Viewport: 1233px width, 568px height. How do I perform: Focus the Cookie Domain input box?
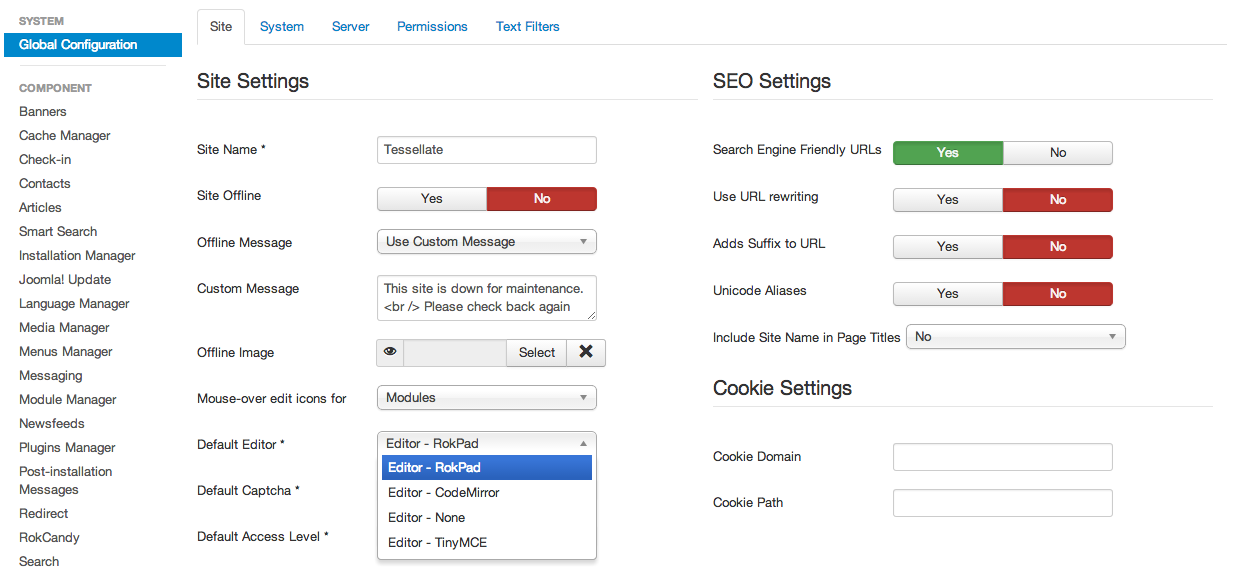[x=1002, y=457]
